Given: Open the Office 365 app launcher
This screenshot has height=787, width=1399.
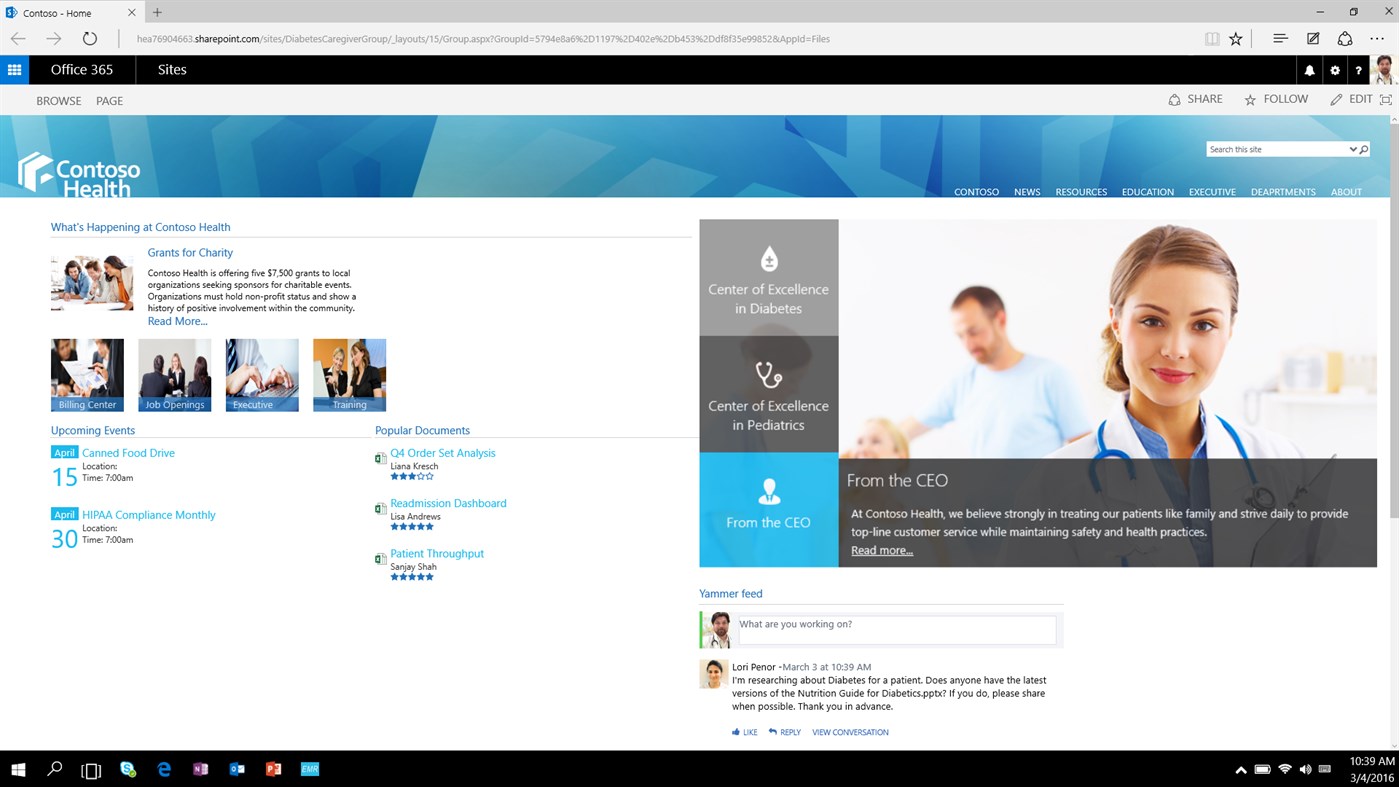Looking at the screenshot, I should tap(14, 70).
